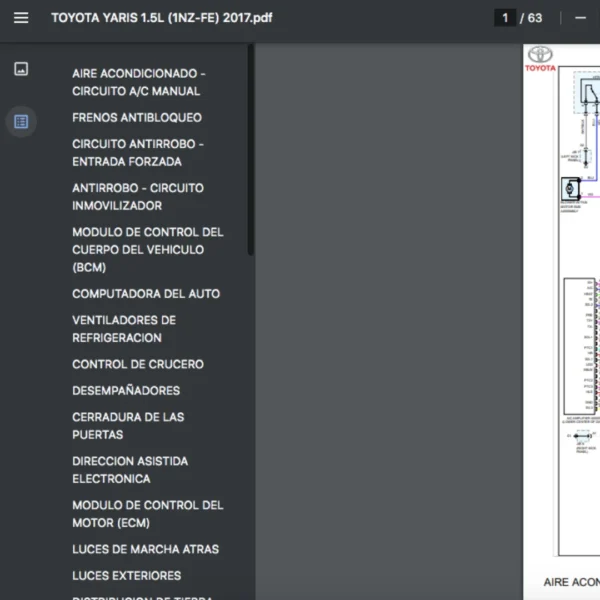Click the zoom out minus button

pyautogui.click(x=580, y=18)
